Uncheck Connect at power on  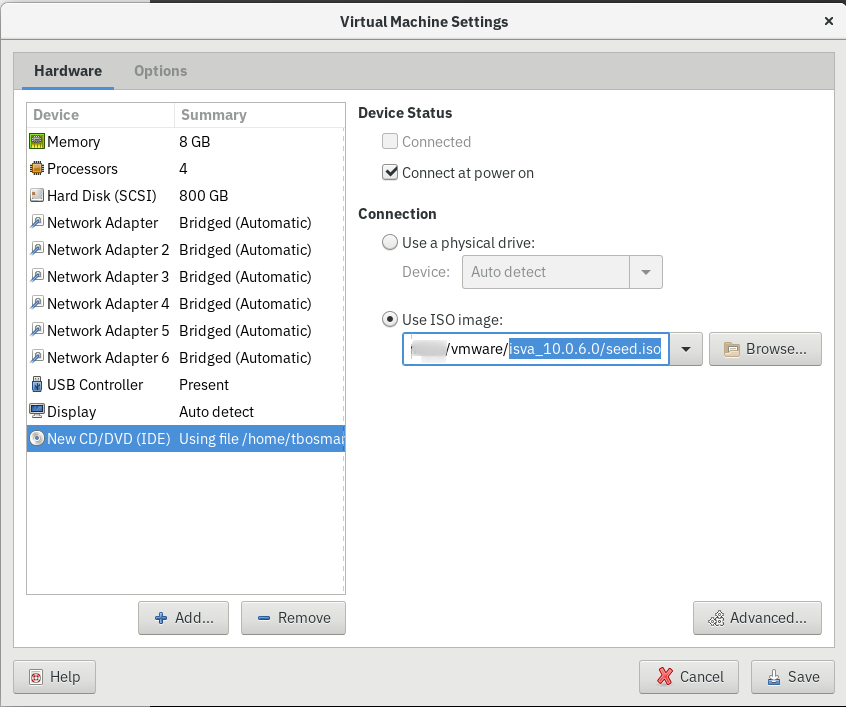coord(389,172)
